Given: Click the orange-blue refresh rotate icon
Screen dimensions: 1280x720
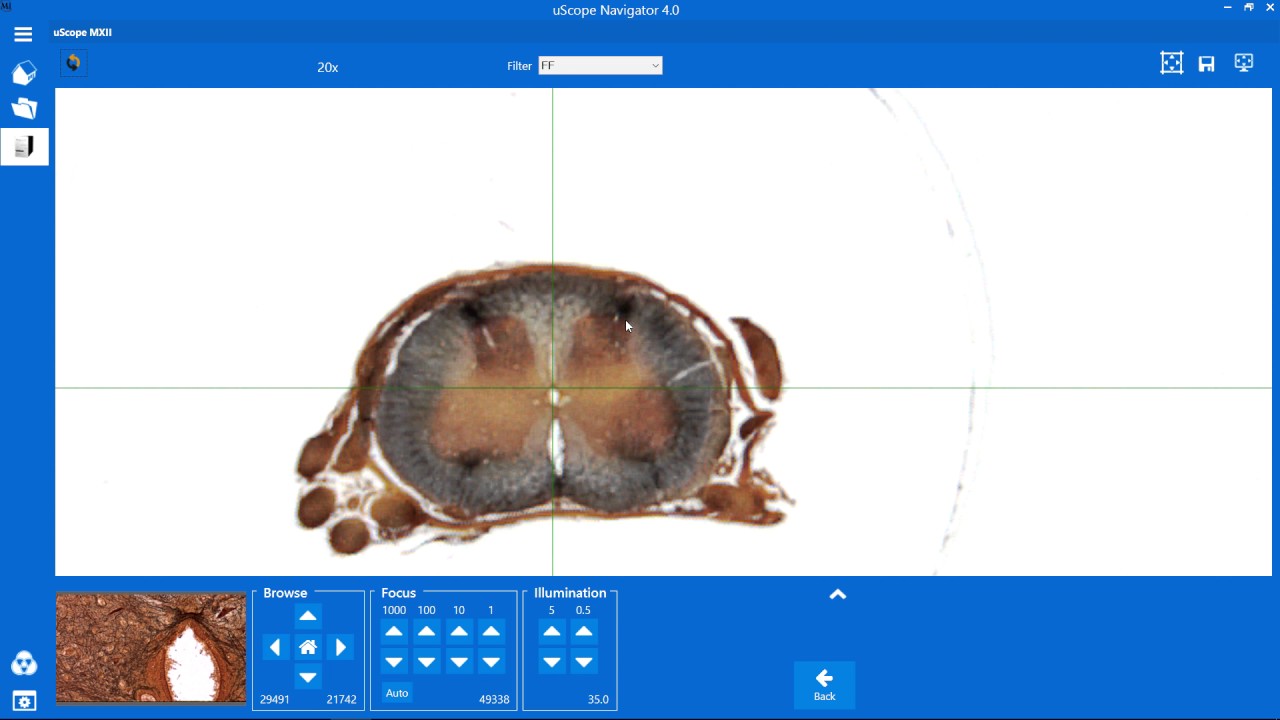Looking at the screenshot, I should point(73,63).
